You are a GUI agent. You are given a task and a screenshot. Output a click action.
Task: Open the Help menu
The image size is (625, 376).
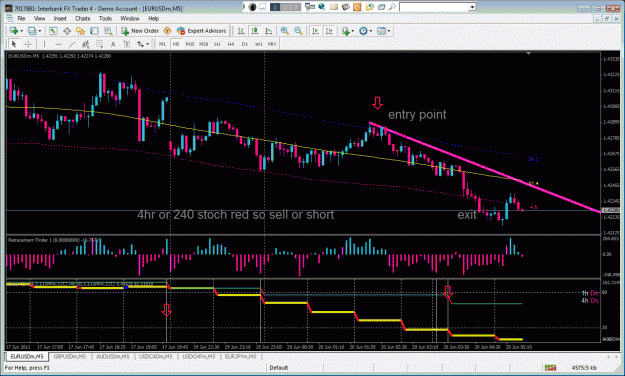[x=153, y=18]
